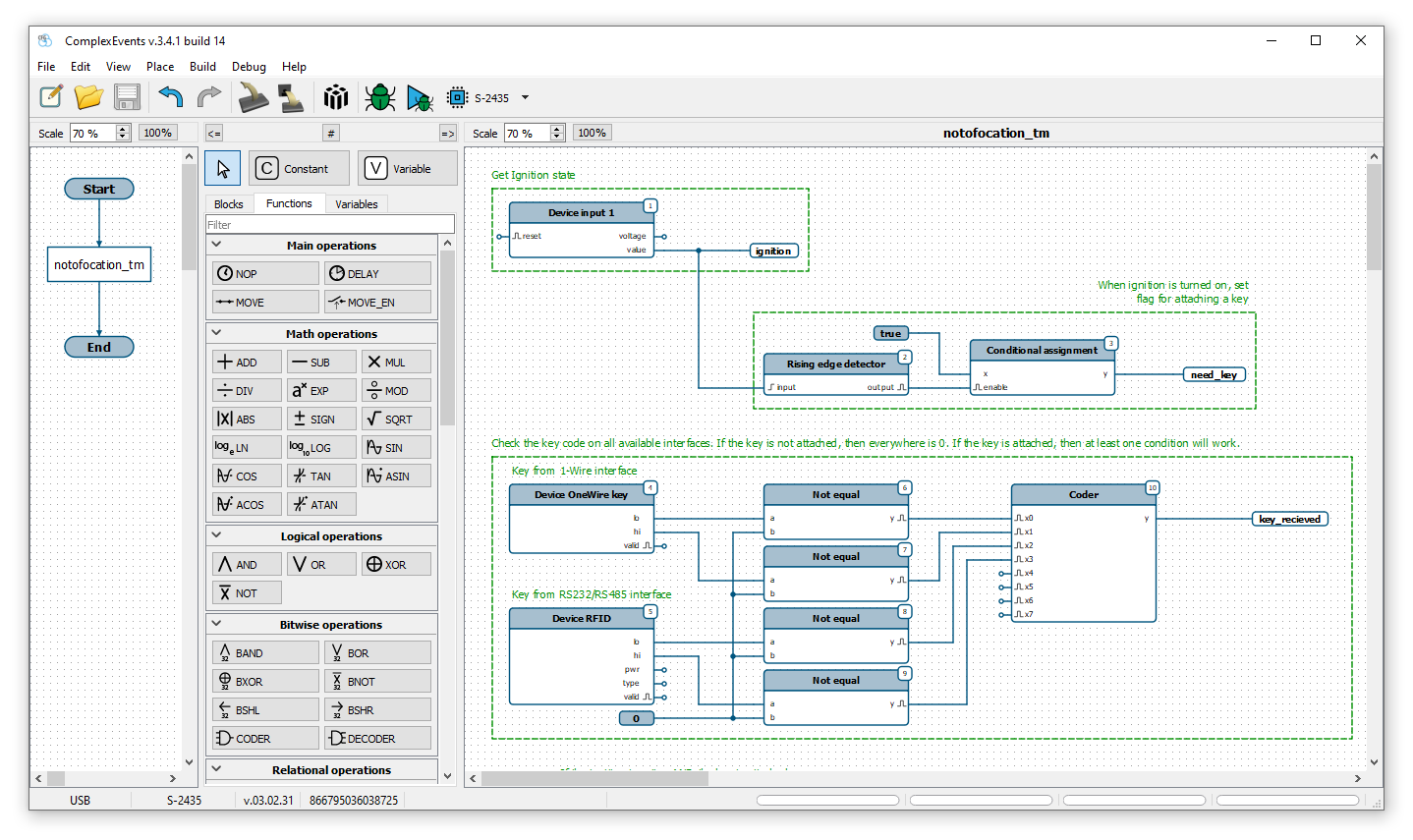Pick the MOVE_EN function
Viewport: 1413px width, 840px height.
pyautogui.click(x=377, y=302)
